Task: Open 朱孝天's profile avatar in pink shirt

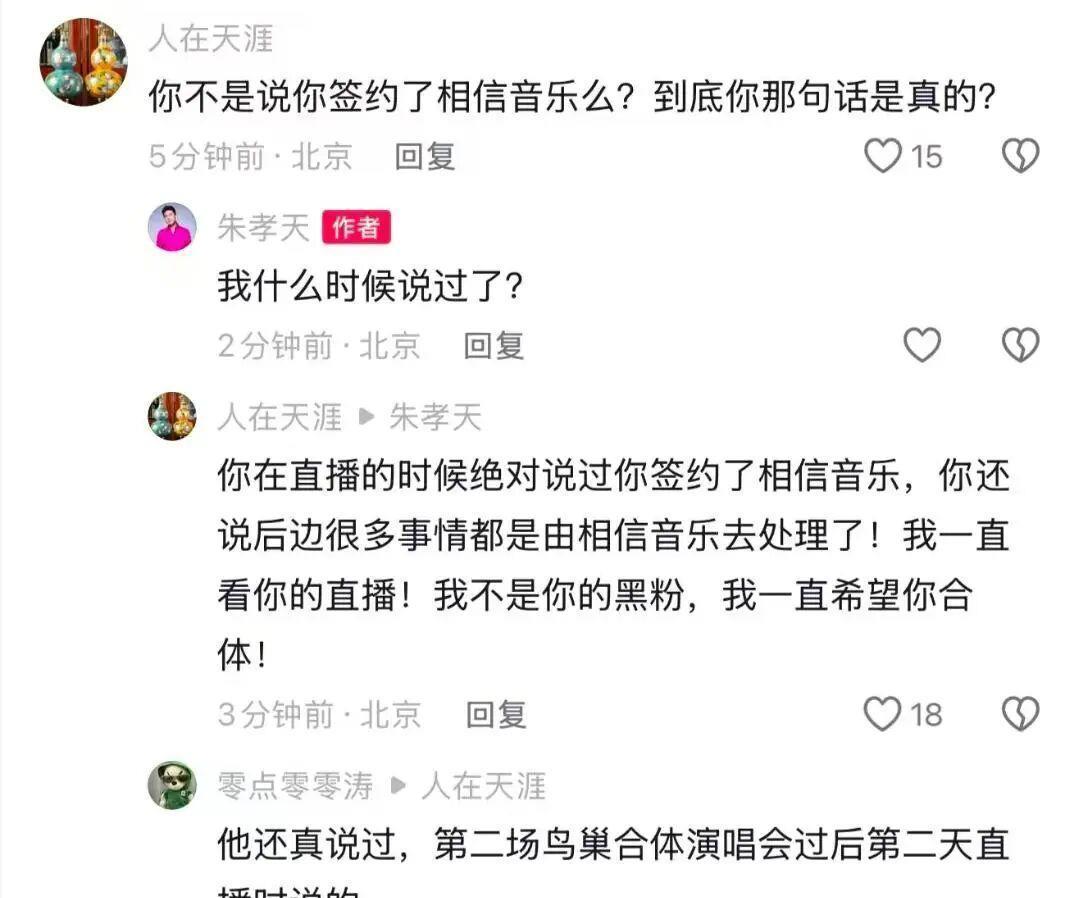Action: (x=172, y=227)
